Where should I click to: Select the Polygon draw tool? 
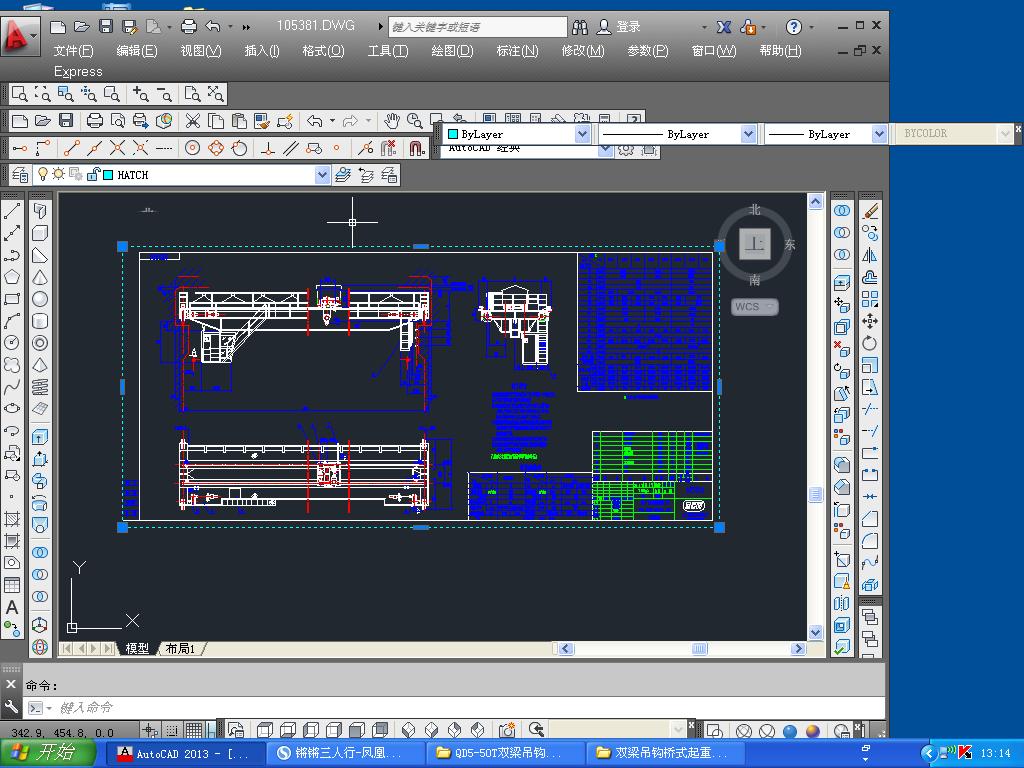click(x=12, y=277)
